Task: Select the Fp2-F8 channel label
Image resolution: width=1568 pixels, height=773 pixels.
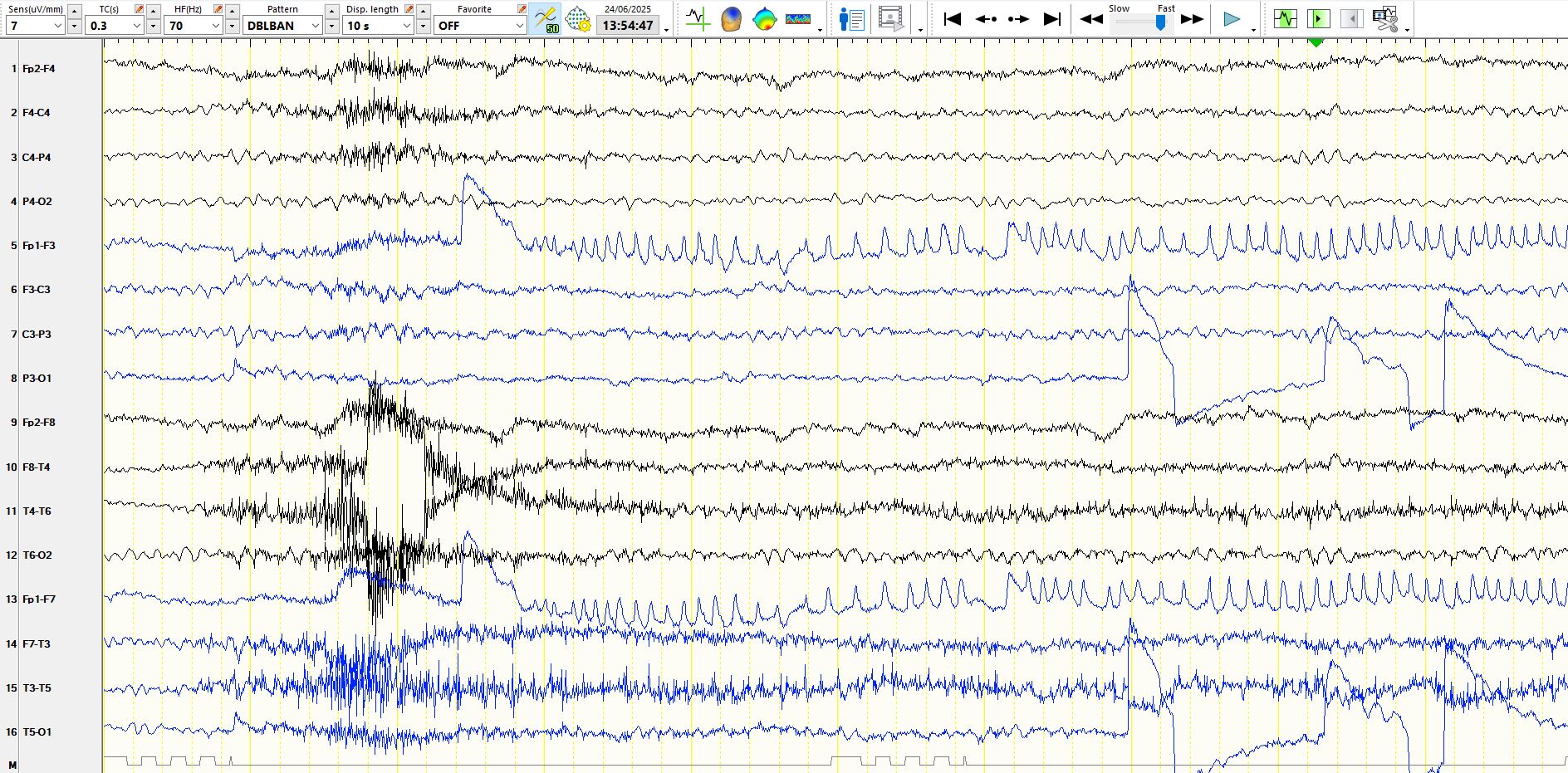Action: click(38, 423)
